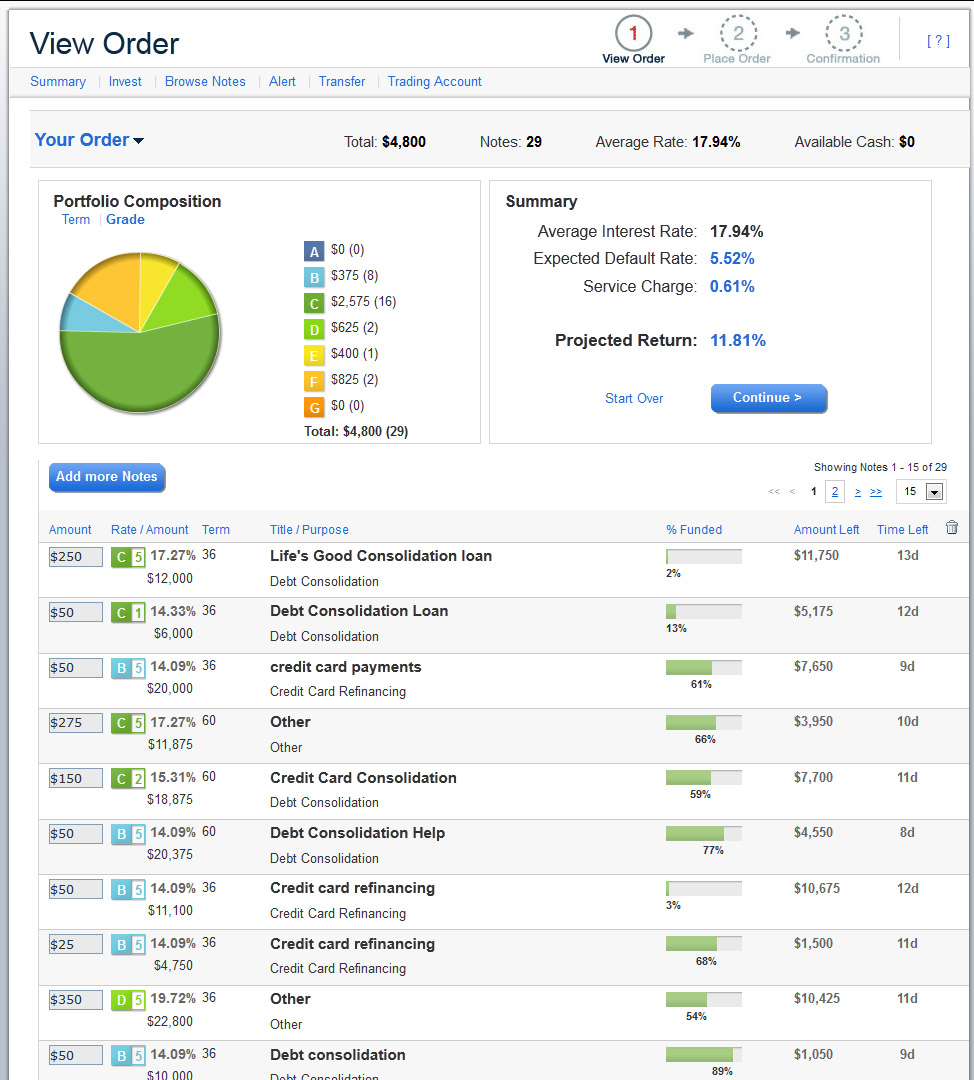Click the step 2 Place Order circle
Image resolution: width=974 pixels, height=1080 pixels.
pos(738,34)
